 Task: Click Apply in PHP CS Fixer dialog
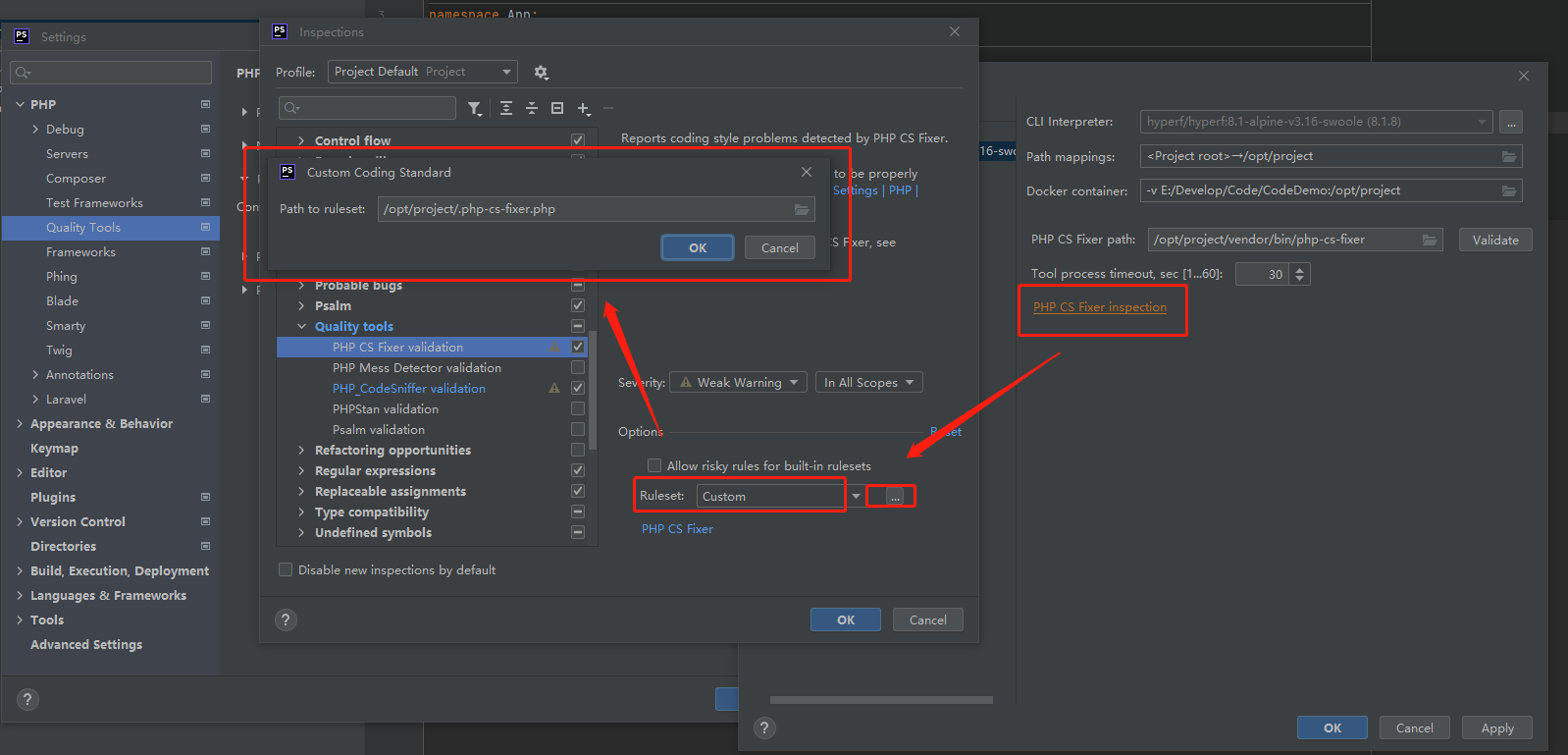click(1497, 728)
